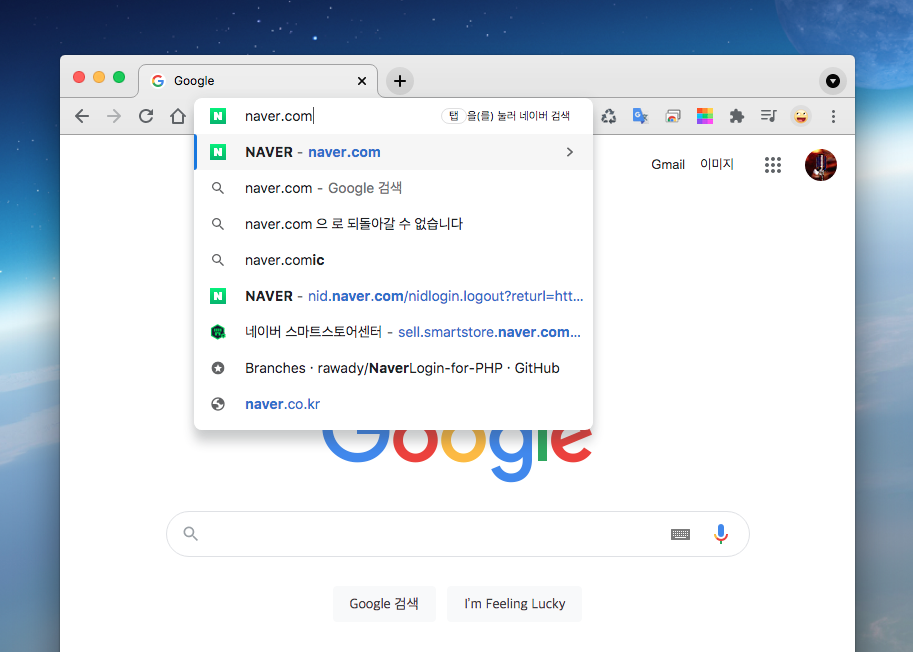Click the I'm Feeling Lucky button
The height and width of the screenshot is (652, 913).
click(514, 604)
